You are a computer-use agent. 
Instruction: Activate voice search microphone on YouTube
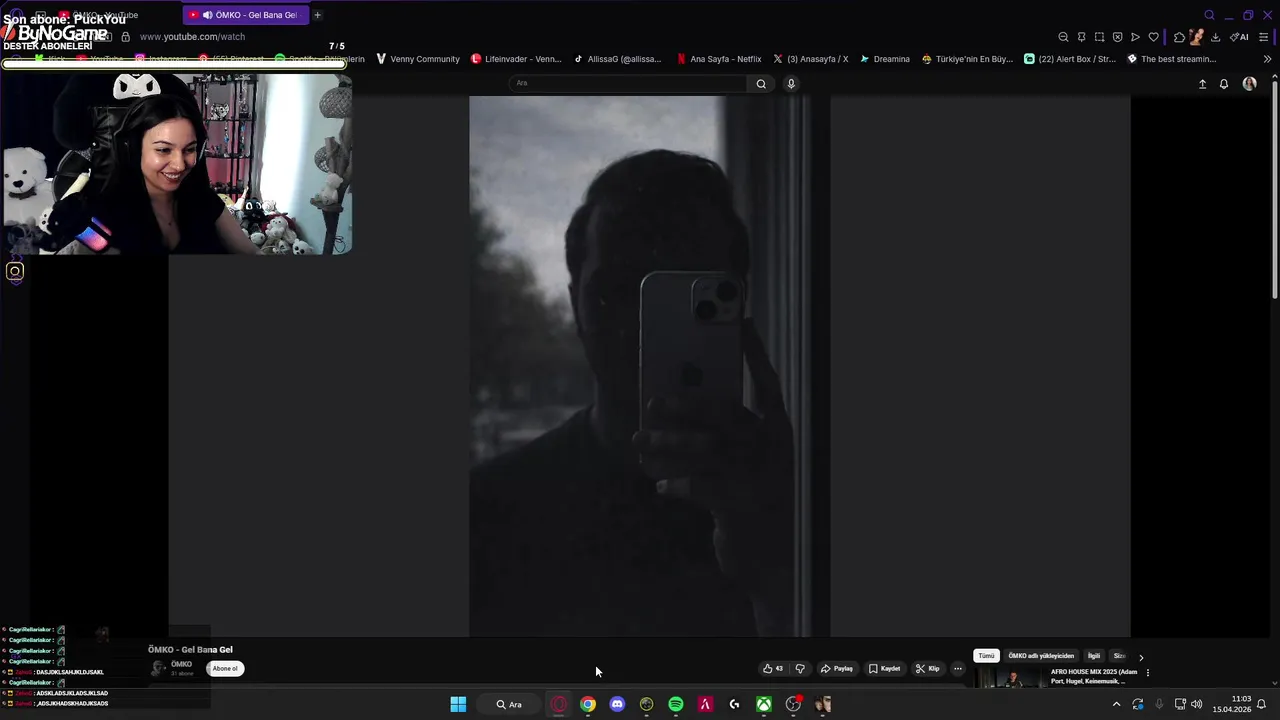[x=791, y=84]
